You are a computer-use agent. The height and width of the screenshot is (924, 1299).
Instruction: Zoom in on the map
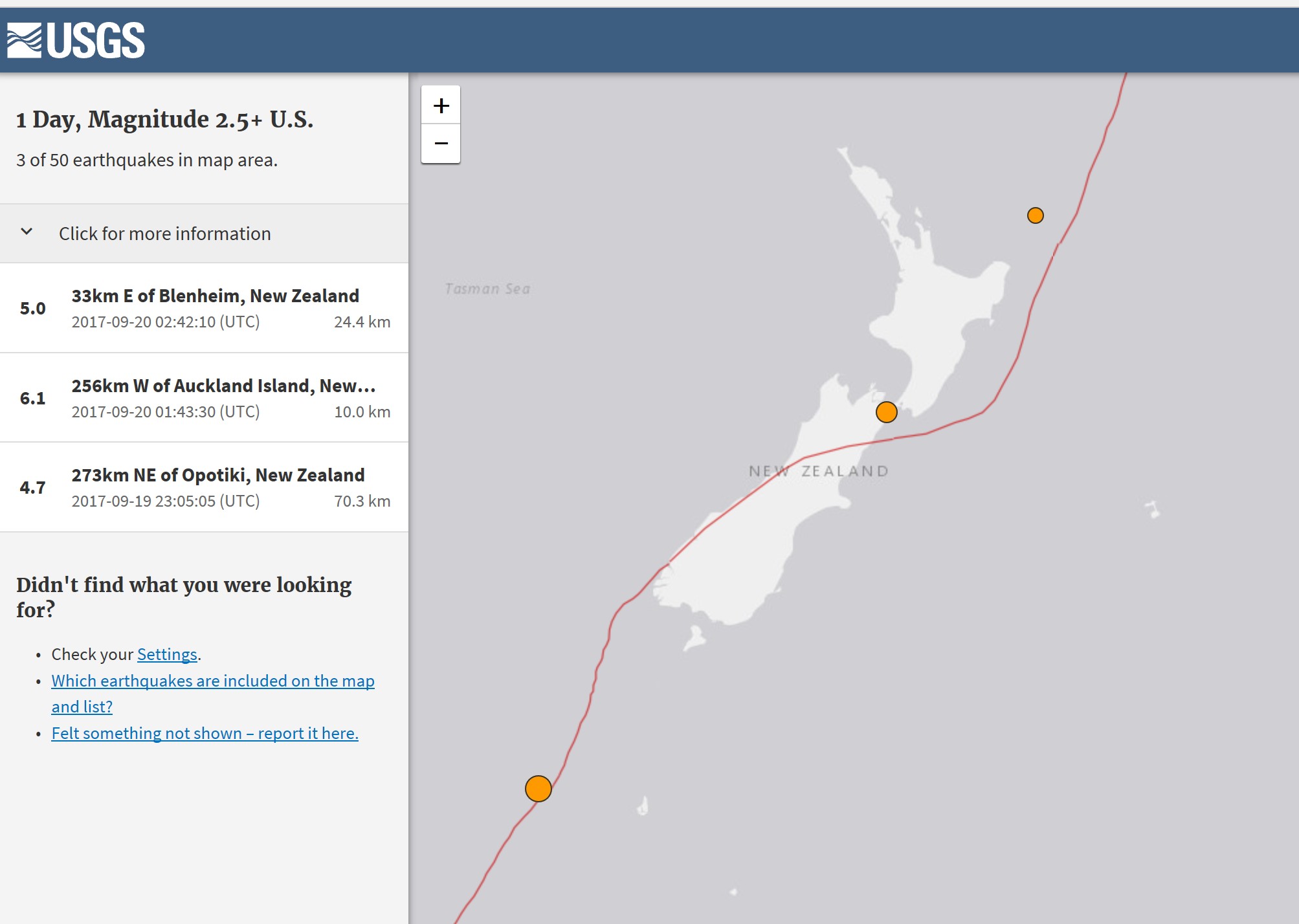(441, 105)
